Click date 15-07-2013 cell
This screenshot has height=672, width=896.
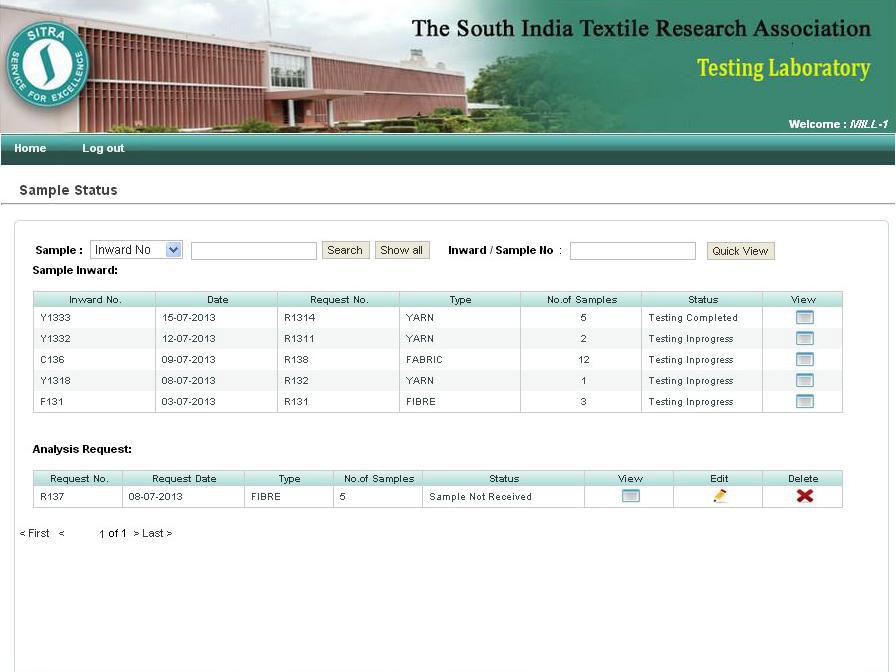click(x=216, y=318)
